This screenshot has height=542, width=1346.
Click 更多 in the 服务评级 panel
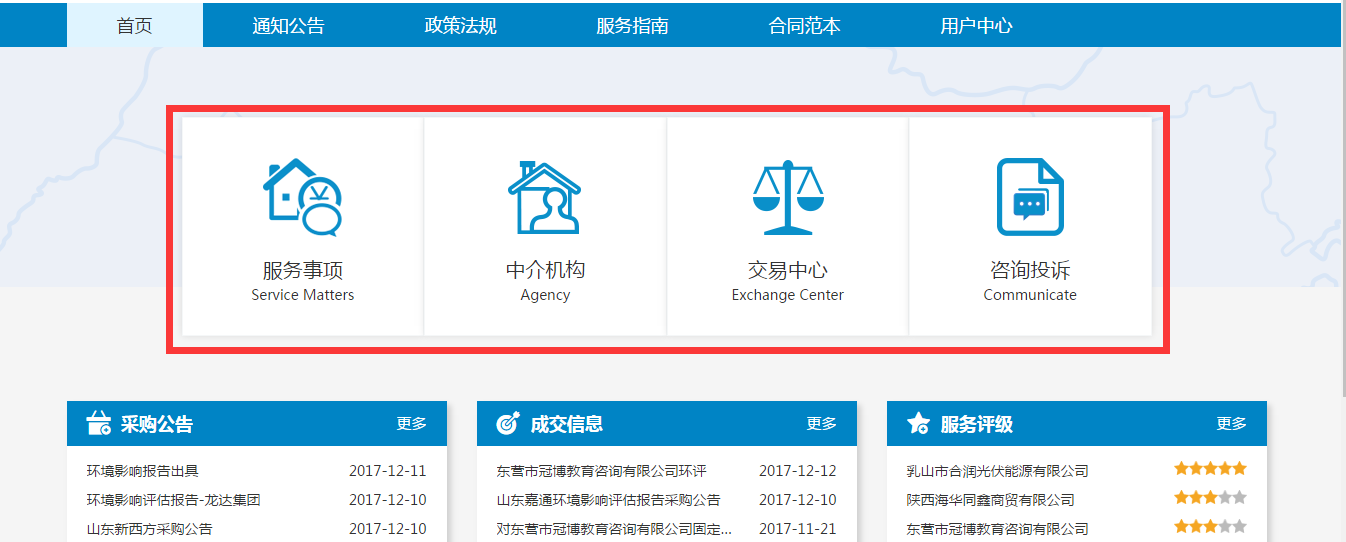tap(1231, 424)
